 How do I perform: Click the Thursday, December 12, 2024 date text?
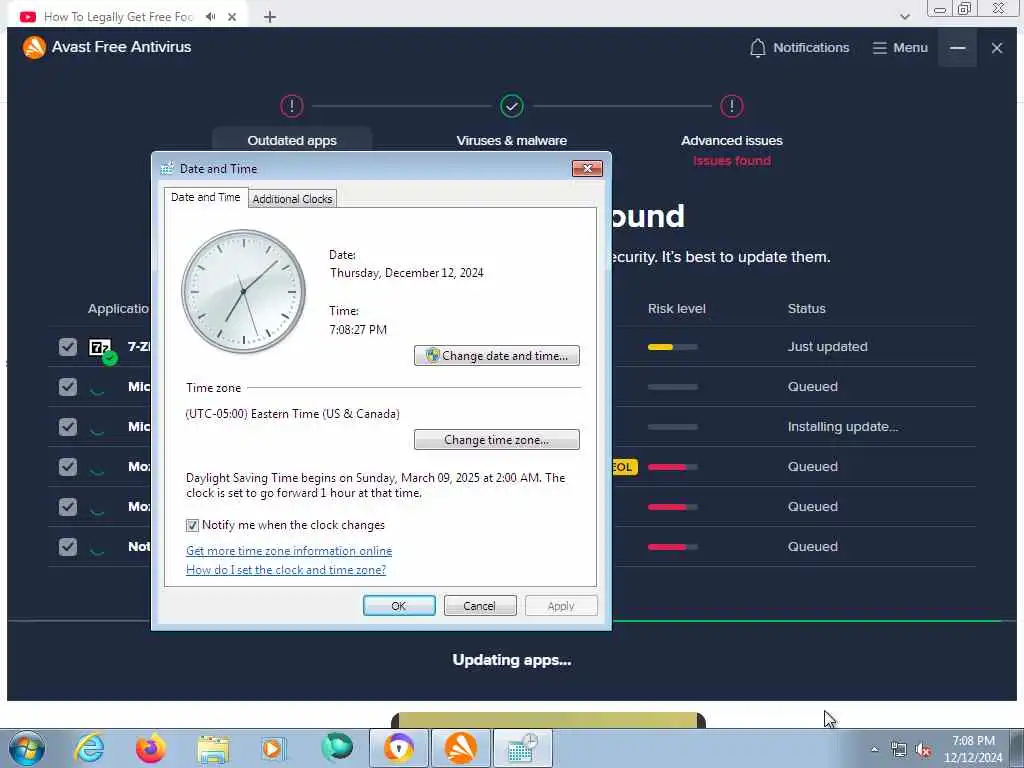407,273
